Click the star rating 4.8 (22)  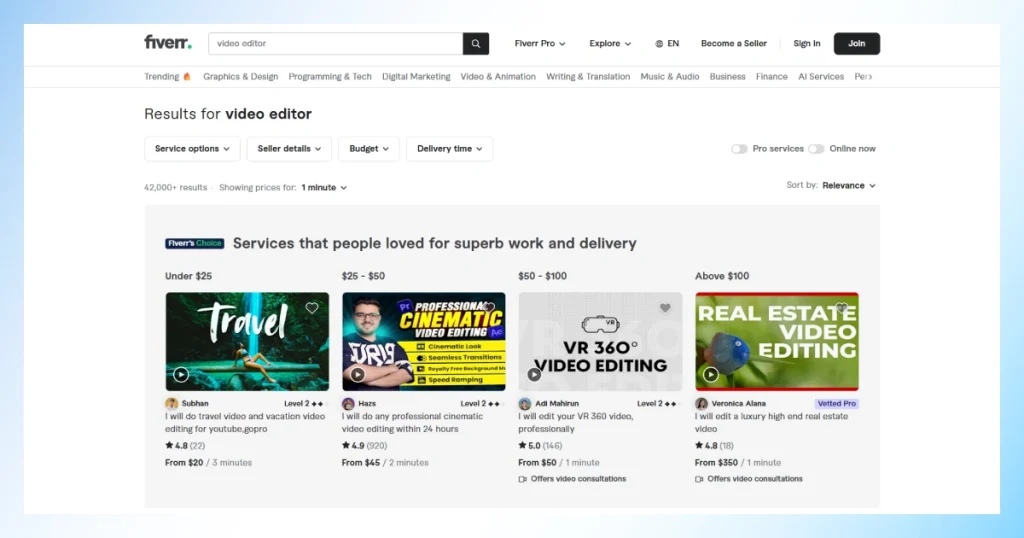[185, 446]
